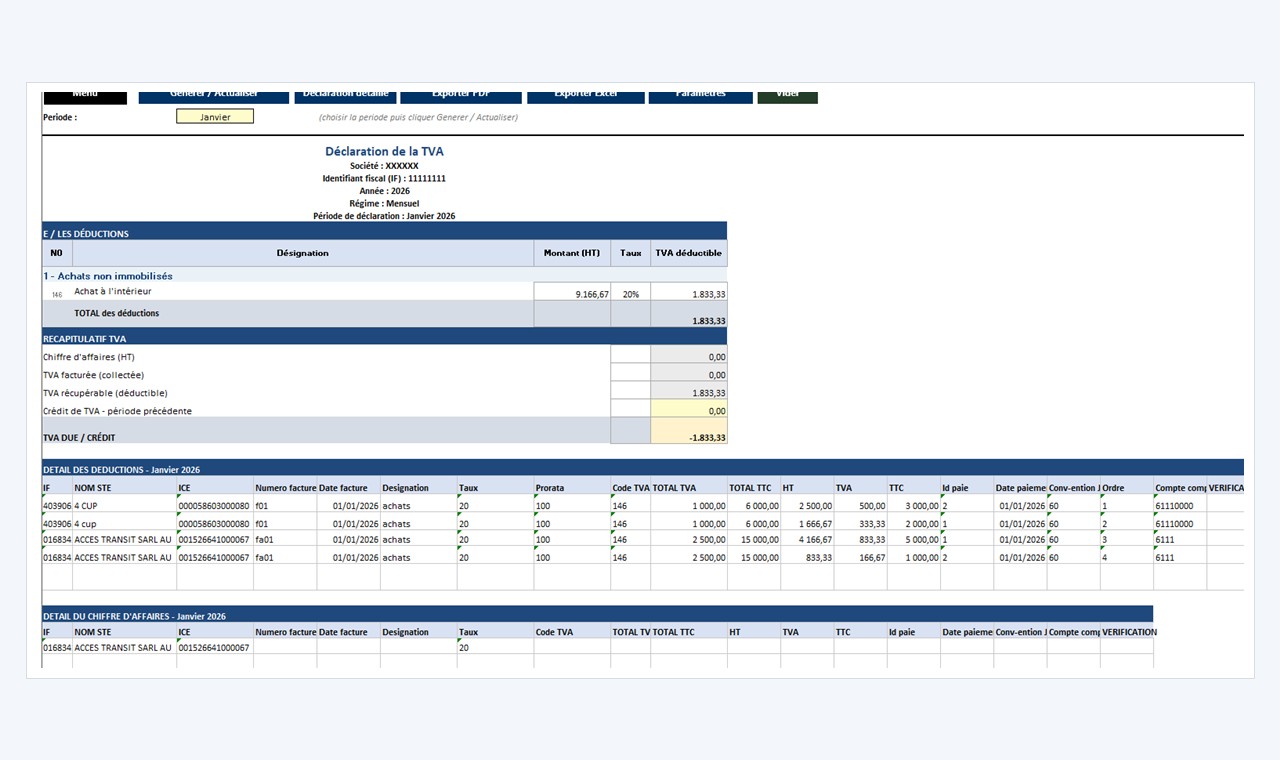Click the Exporter PDF button
The height and width of the screenshot is (760, 1280).
pyautogui.click(x=461, y=96)
